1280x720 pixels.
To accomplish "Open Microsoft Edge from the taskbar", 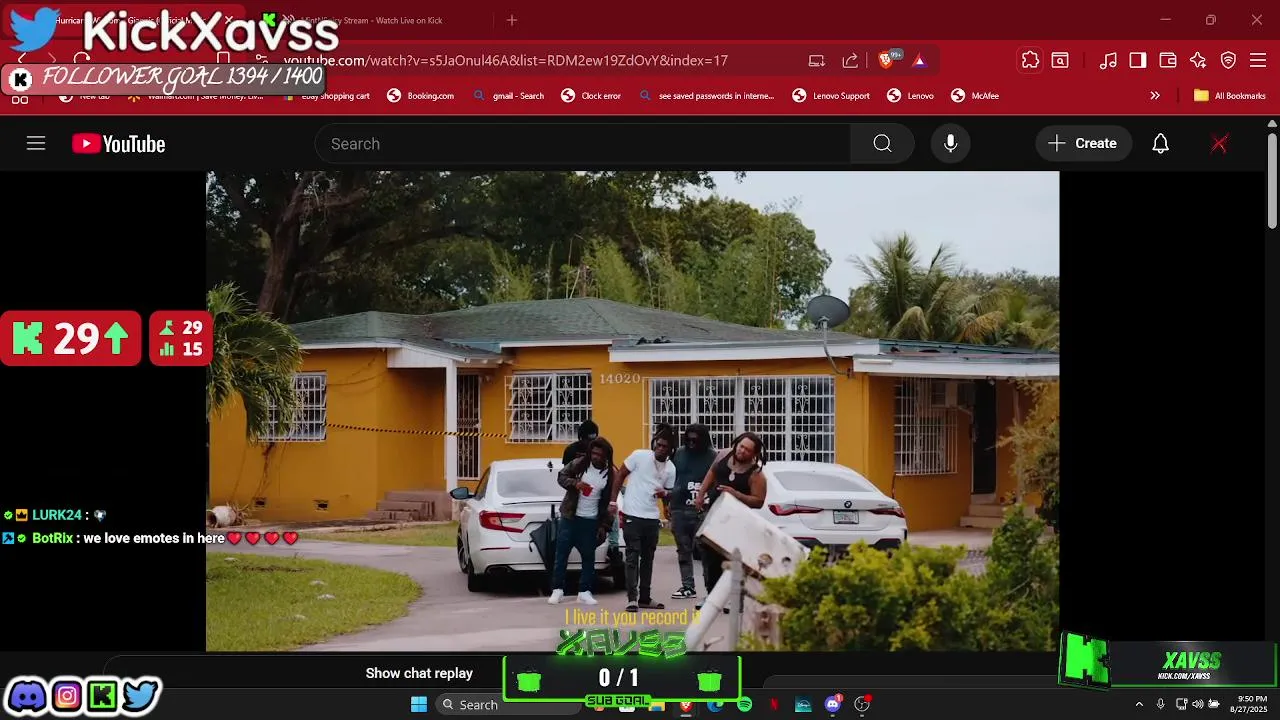I will click(715, 705).
